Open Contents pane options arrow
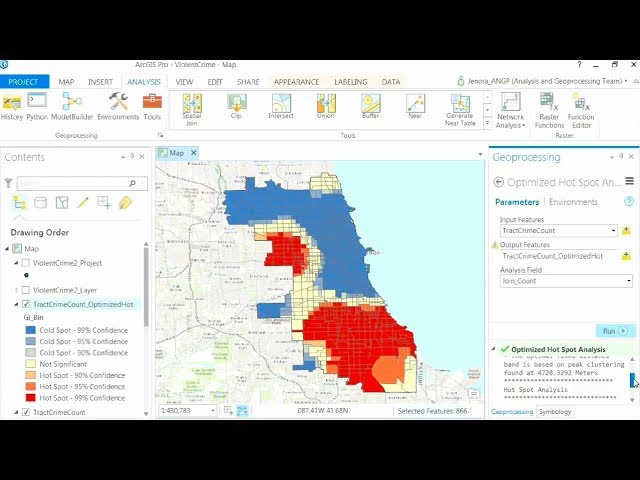This screenshot has width=640, height=480. pyautogui.click(x=122, y=157)
